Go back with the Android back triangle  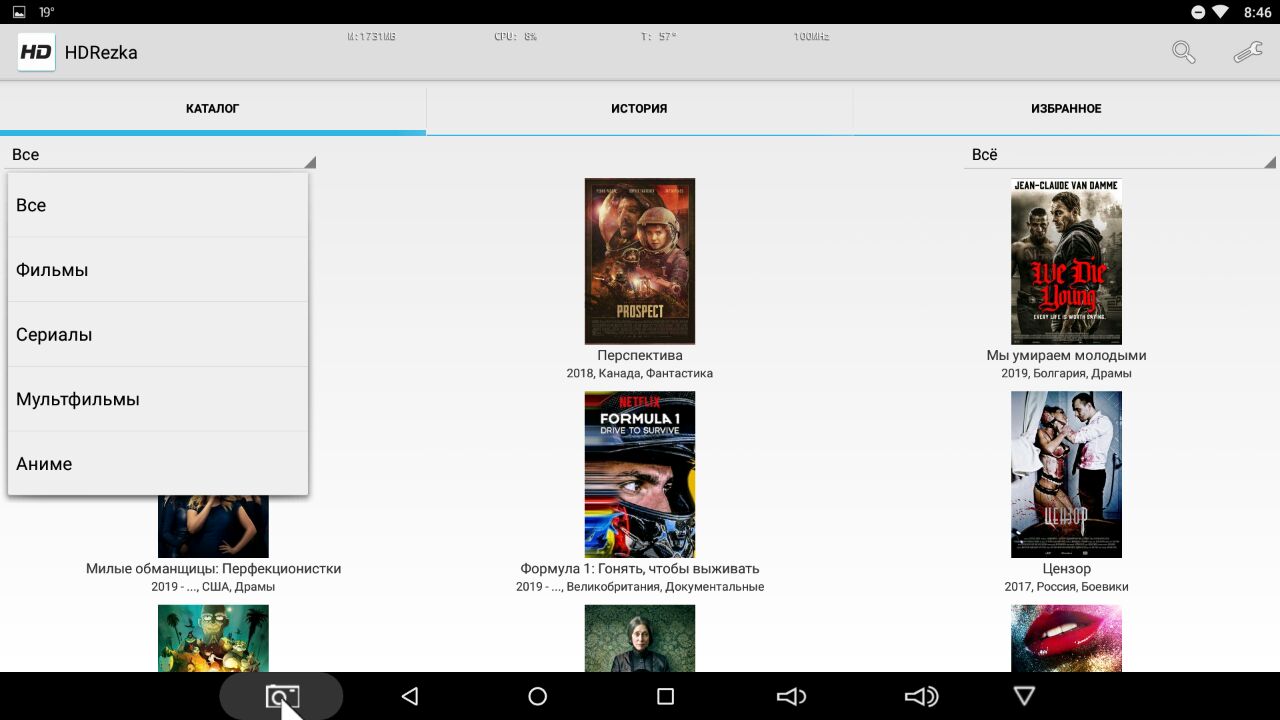click(x=409, y=696)
